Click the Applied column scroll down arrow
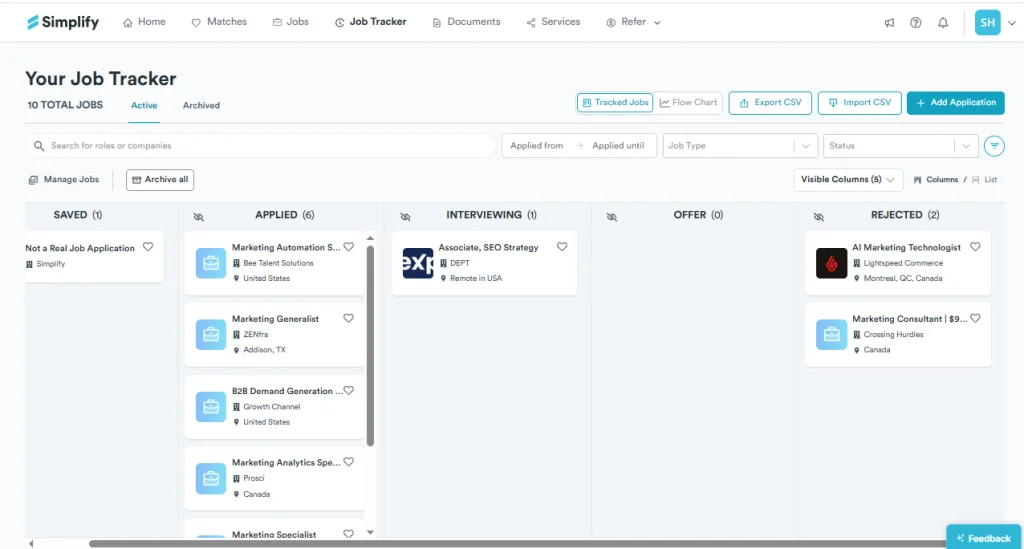Screen dimensions: 1024x549 pyautogui.click(x=370, y=533)
